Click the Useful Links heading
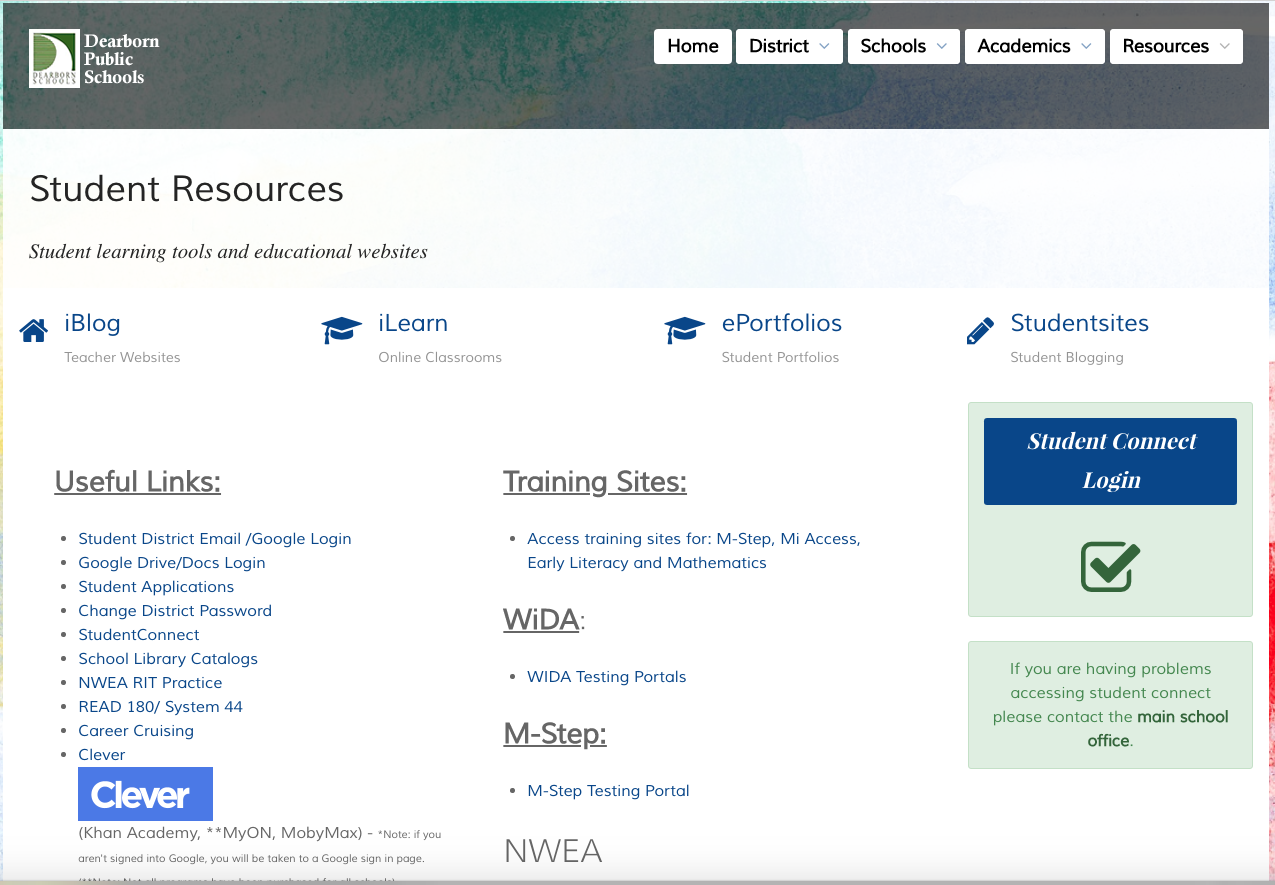This screenshot has width=1275, height=885. coord(138,481)
